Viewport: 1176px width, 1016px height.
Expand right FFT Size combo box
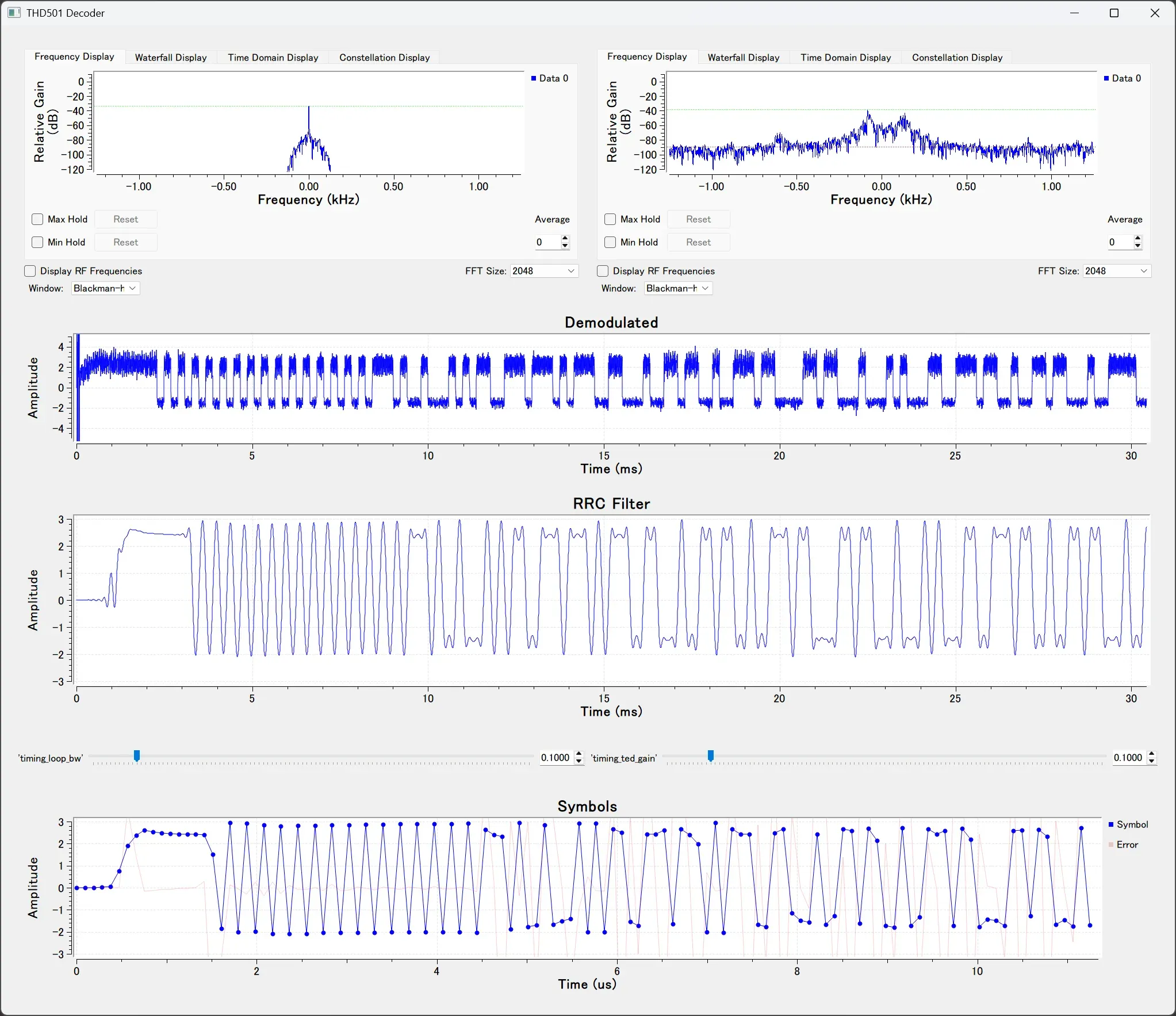(1116, 271)
